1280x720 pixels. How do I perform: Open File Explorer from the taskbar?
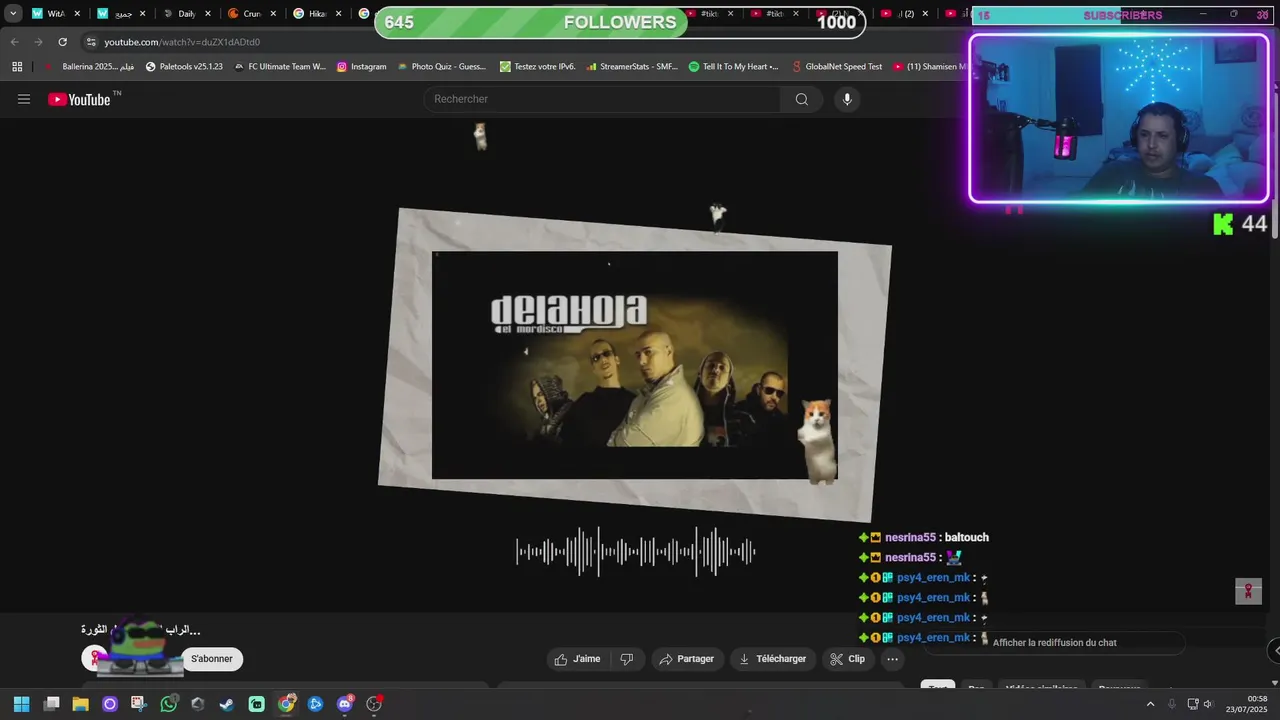click(x=80, y=704)
